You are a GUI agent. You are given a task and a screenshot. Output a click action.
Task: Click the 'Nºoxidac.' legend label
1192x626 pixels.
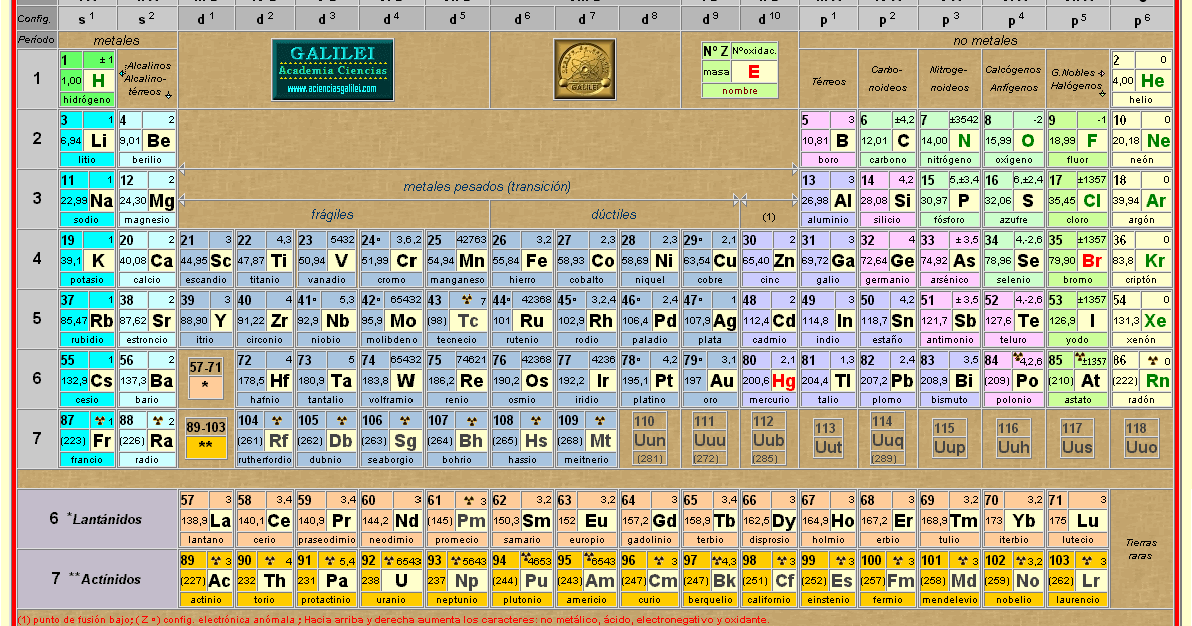[x=754, y=51]
